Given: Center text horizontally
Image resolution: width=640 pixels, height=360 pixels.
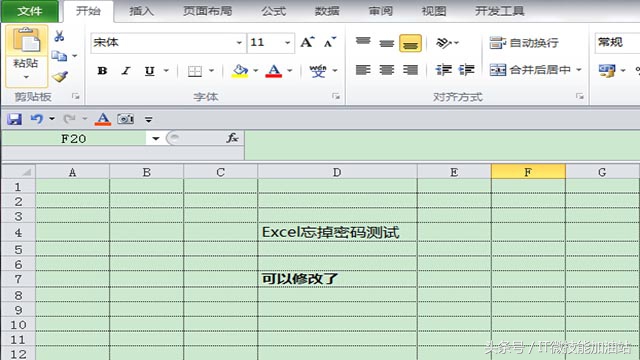Looking at the screenshot, I should click(x=386, y=70).
